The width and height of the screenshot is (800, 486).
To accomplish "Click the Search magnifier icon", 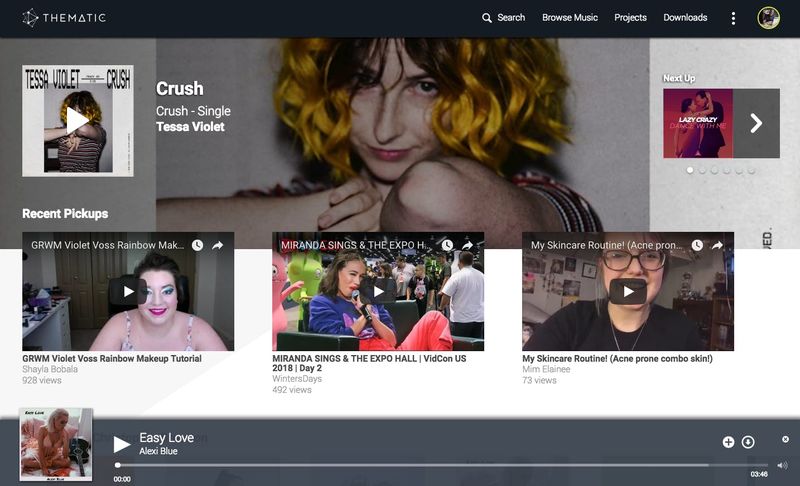I will 487,18.
